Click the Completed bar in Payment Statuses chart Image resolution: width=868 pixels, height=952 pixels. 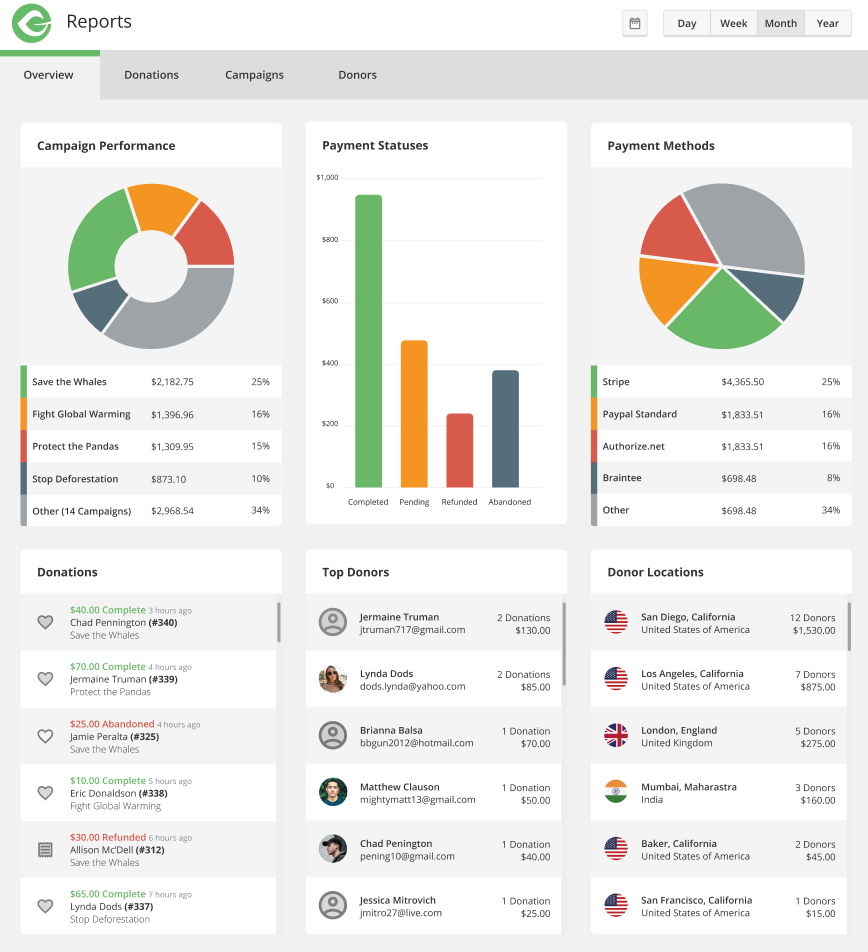(x=368, y=338)
